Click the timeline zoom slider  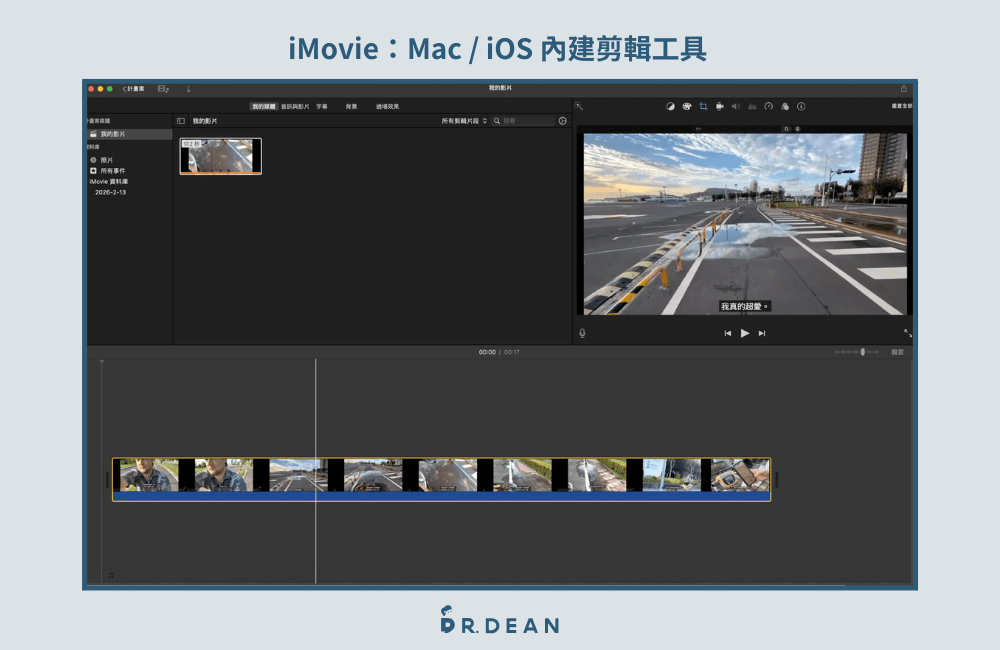[x=857, y=352]
